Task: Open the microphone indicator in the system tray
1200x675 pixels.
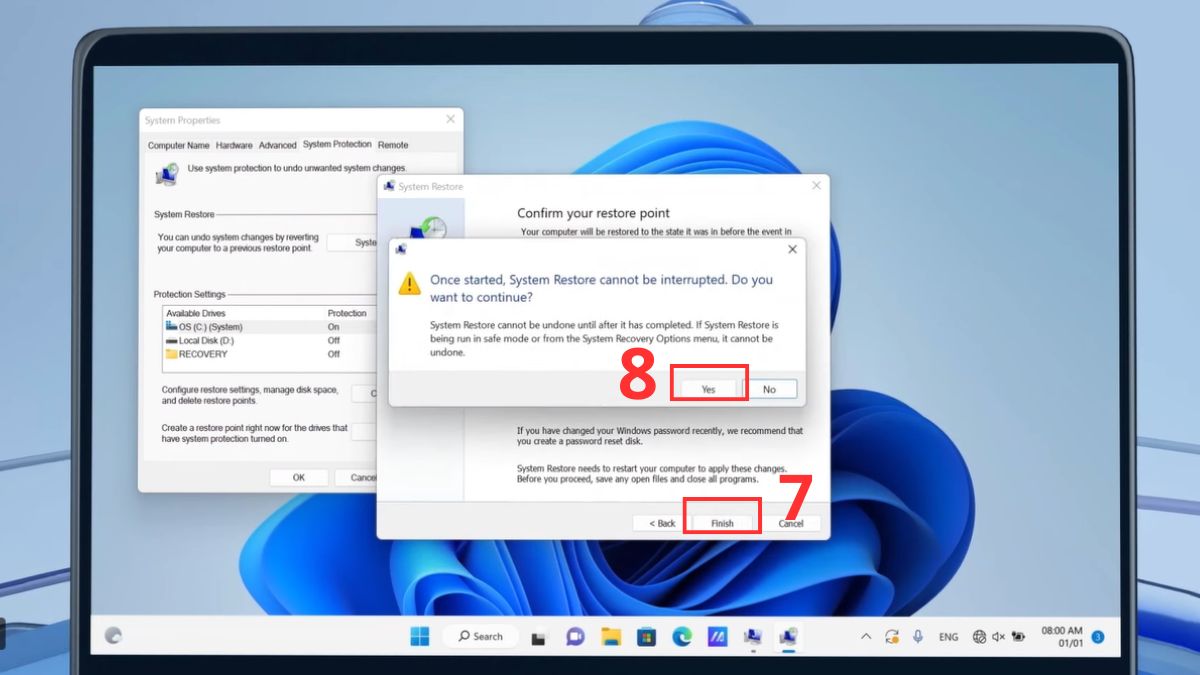Action: pos(917,636)
